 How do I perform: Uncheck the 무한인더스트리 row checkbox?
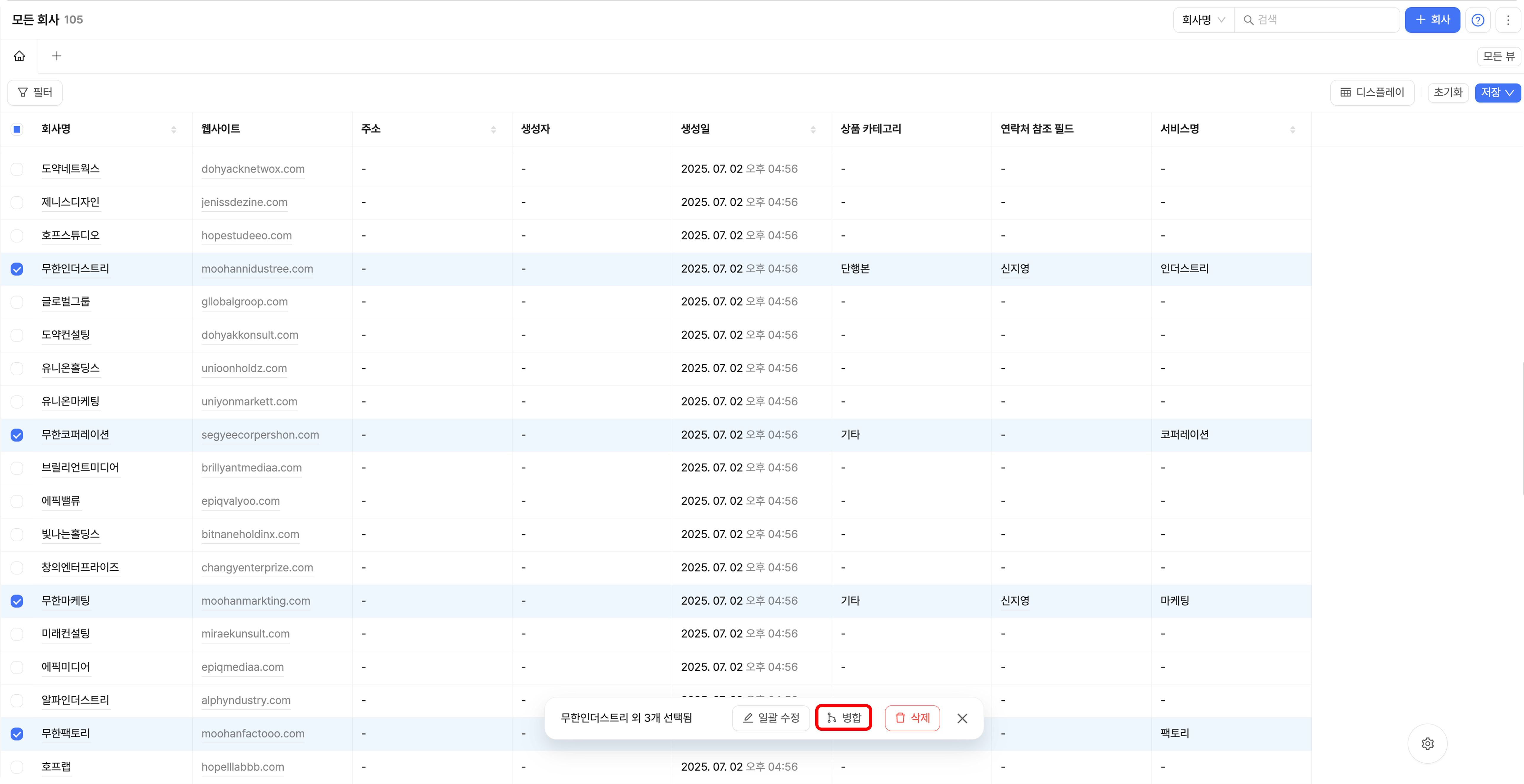[x=17, y=269]
